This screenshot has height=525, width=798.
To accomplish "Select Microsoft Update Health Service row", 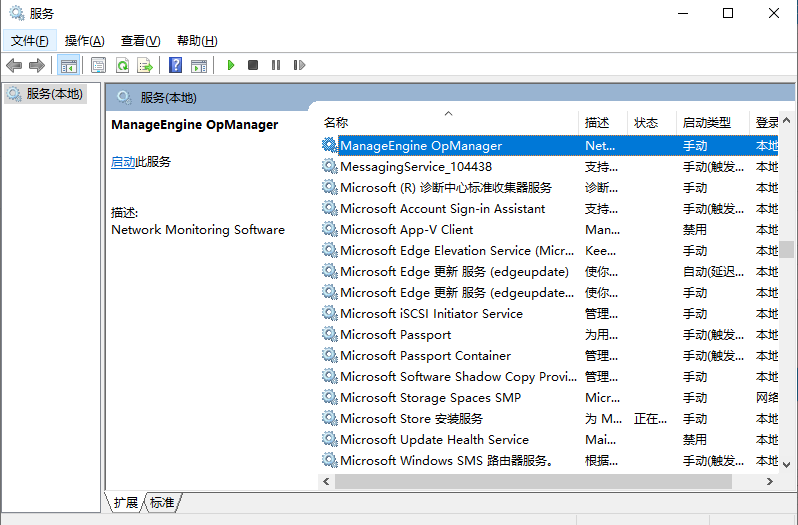I will tap(550, 439).
